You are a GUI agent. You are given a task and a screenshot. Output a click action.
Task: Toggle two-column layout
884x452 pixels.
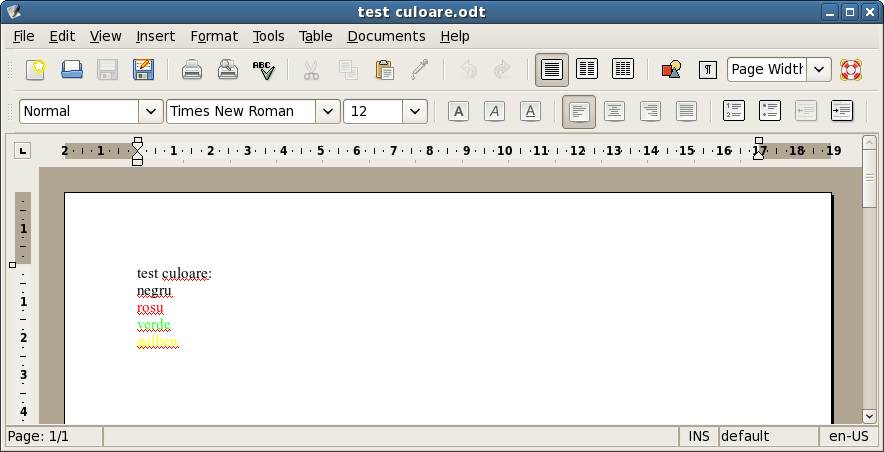click(x=587, y=70)
